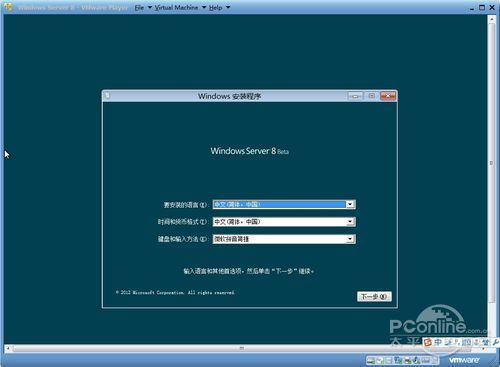Click the time and currency format label
500x367 pixels.
183,222
